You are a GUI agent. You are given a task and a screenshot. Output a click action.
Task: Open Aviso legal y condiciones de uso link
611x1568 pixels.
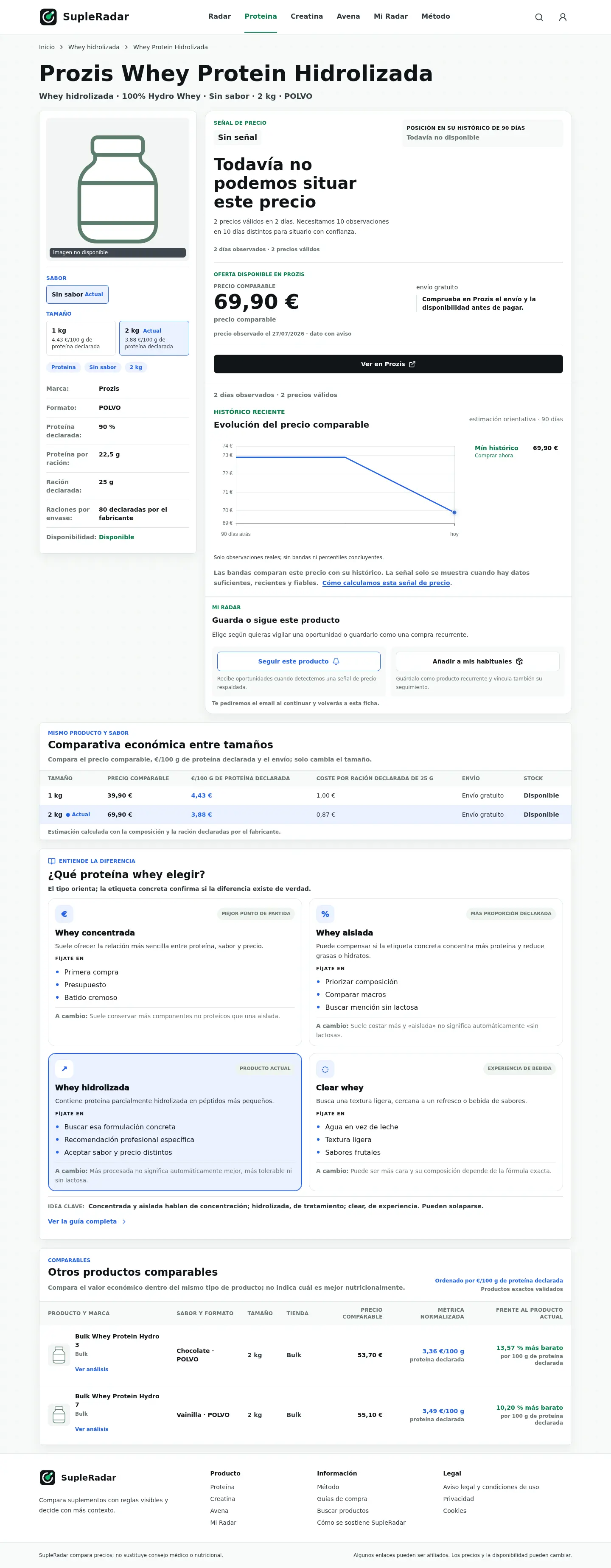[x=491, y=1487]
